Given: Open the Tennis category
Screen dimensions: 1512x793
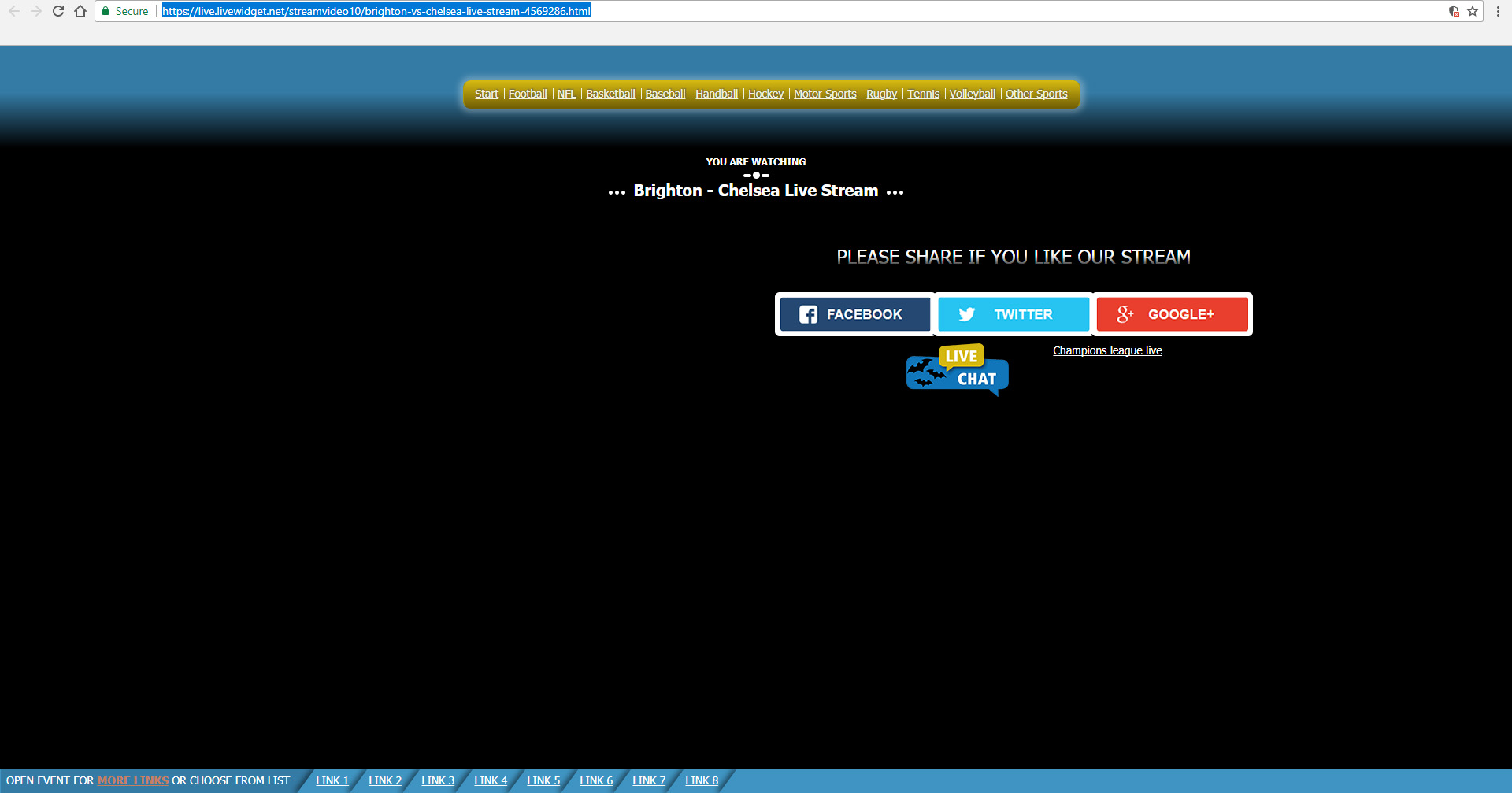Looking at the screenshot, I should click(923, 94).
